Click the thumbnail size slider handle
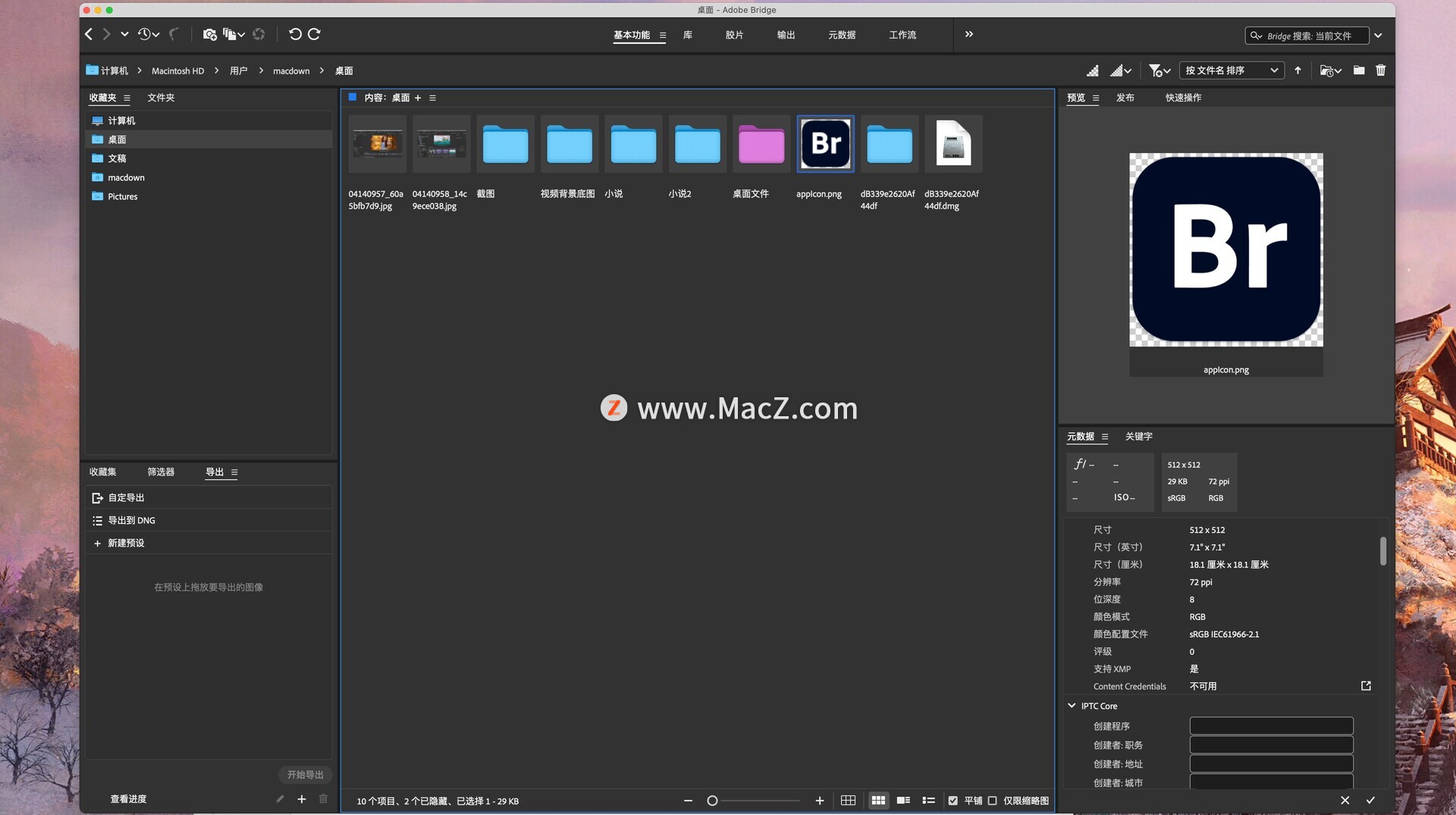Screen dimensions: 1456x815 click(x=712, y=801)
